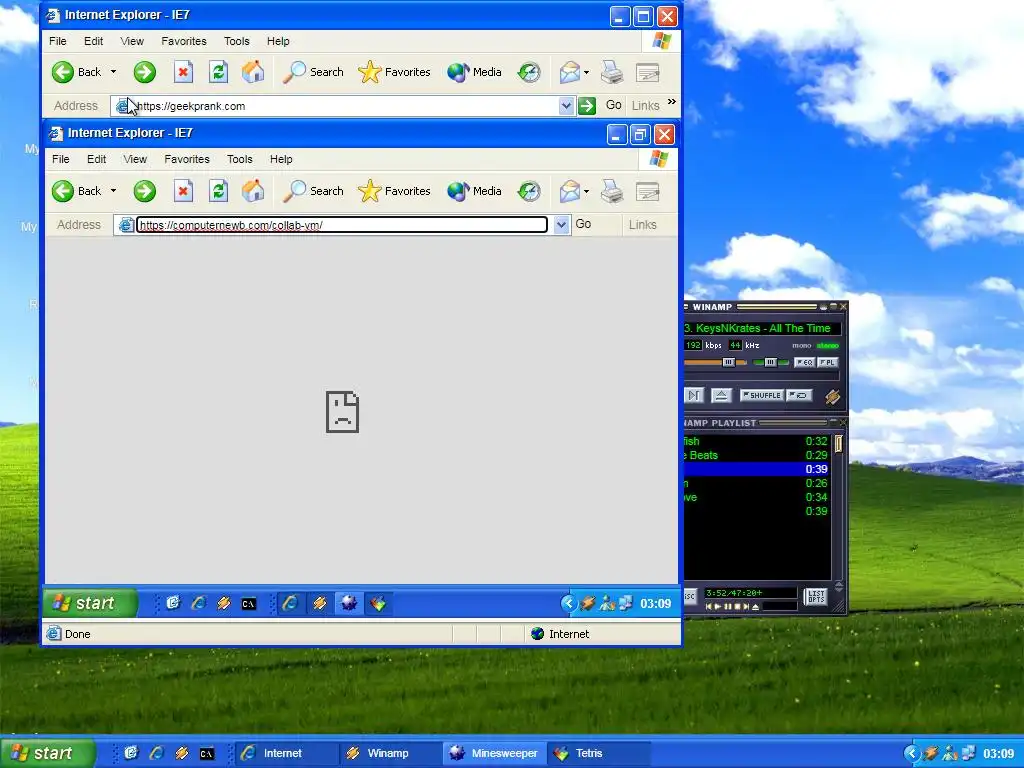Click Refresh icon in collab-vm window toolbar
The height and width of the screenshot is (768, 1024).
[218, 191]
